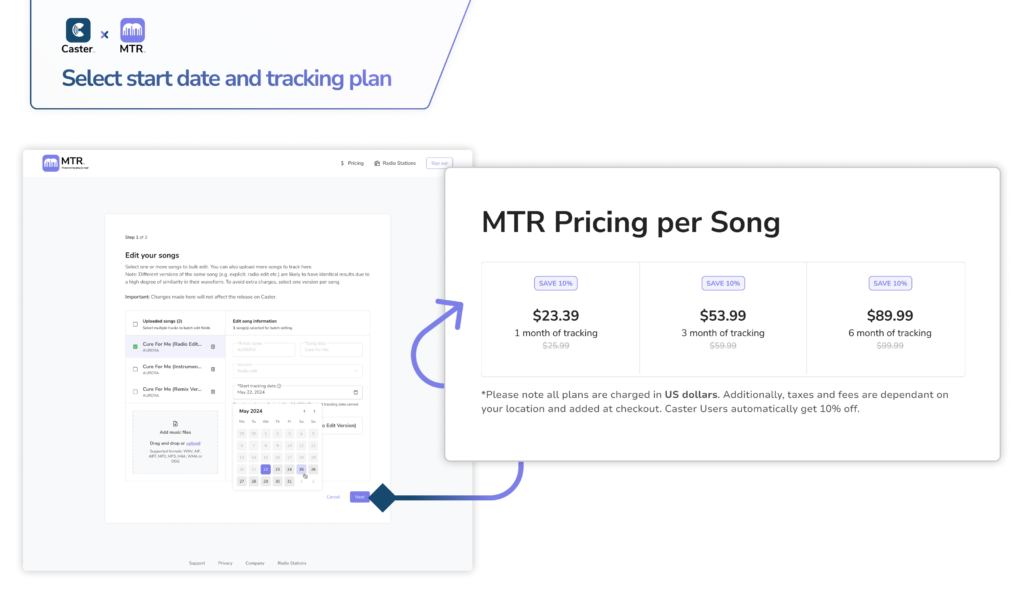
Task: Click SAVE 10% badge on the $53.99 plan
Action: (x=723, y=283)
